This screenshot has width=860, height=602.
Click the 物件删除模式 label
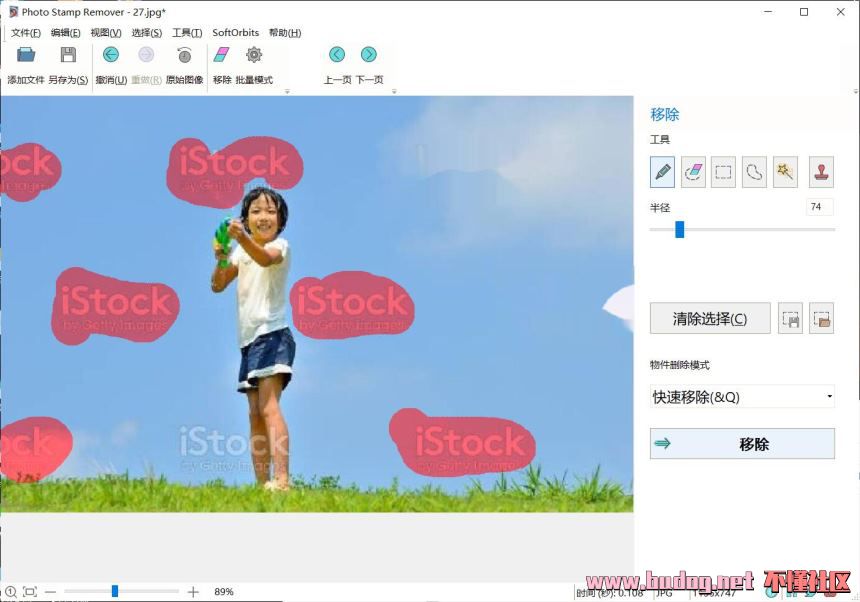tap(680, 365)
